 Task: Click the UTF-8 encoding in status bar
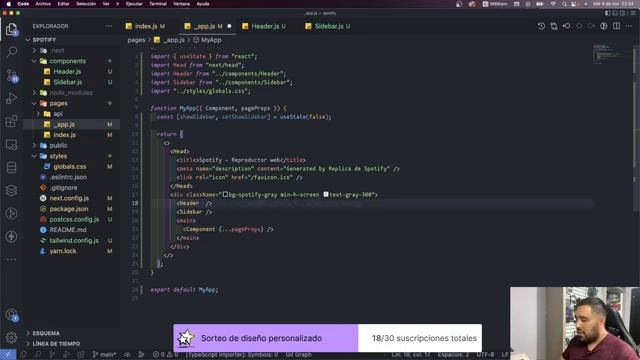(x=485, y=355)
